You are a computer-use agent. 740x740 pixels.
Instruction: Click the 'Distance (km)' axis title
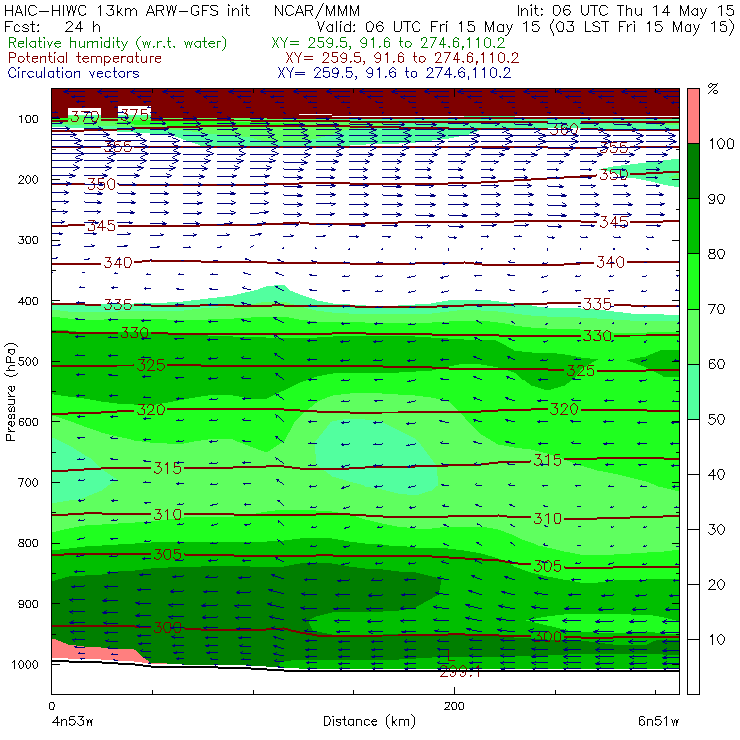pyautogui.click(x=370, y=722)
